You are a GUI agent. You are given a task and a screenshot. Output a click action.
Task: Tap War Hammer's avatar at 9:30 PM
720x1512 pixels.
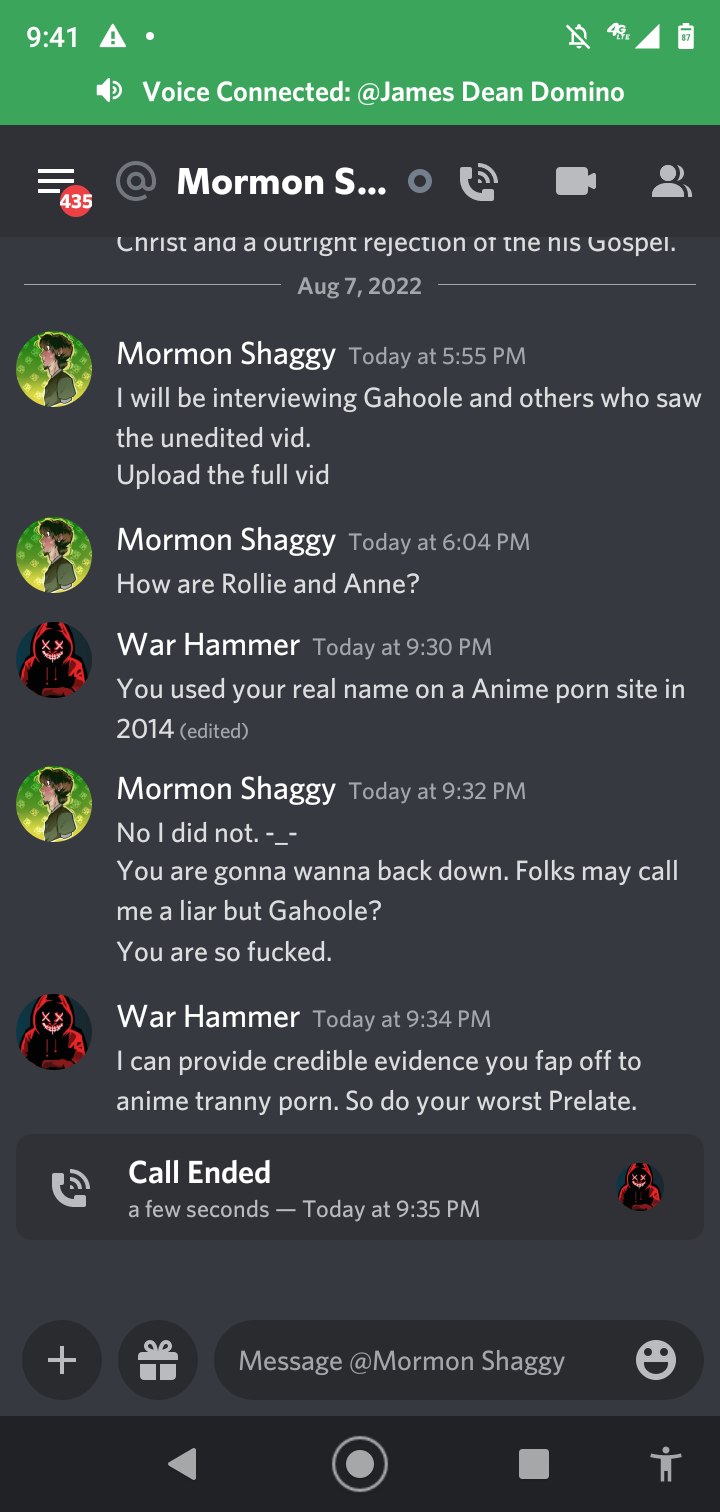(55, 660)
